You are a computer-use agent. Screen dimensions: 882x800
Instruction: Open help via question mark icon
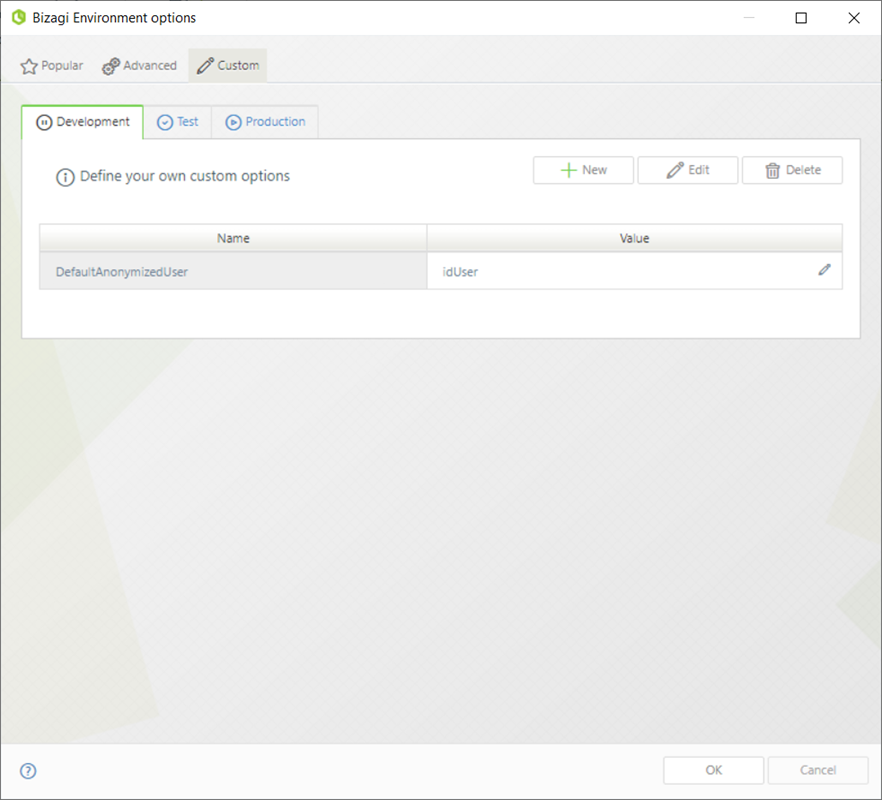tap(28, 771)
